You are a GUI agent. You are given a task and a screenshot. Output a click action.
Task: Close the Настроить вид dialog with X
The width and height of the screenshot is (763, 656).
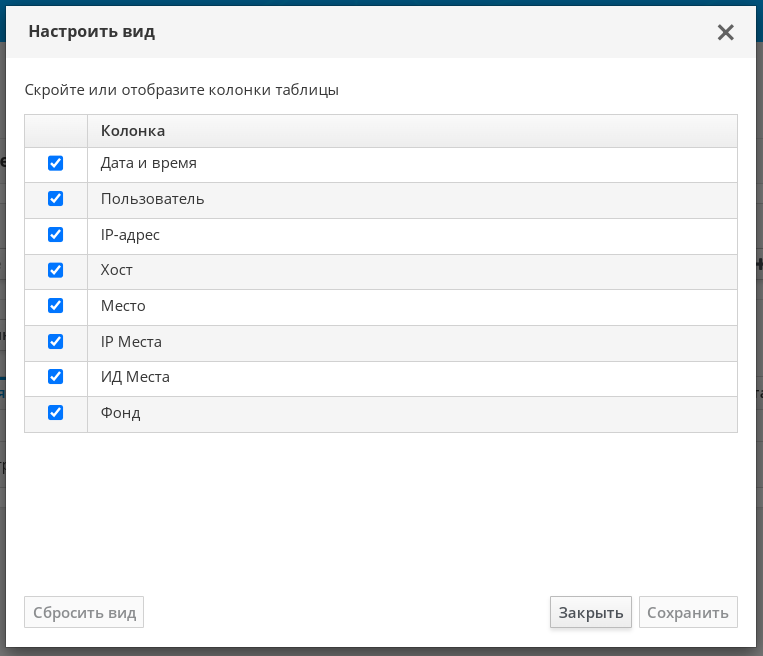click(x=726, y=32)
